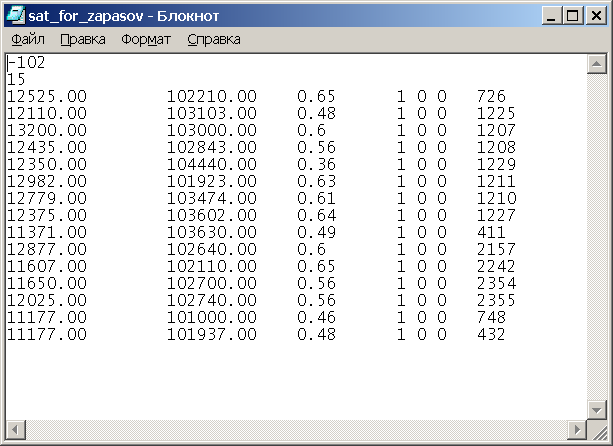Viewport: 613px width, 446px height.
Task: Maximize the Блокнот window
Action: pyautogui.click(x=572, y=16)
